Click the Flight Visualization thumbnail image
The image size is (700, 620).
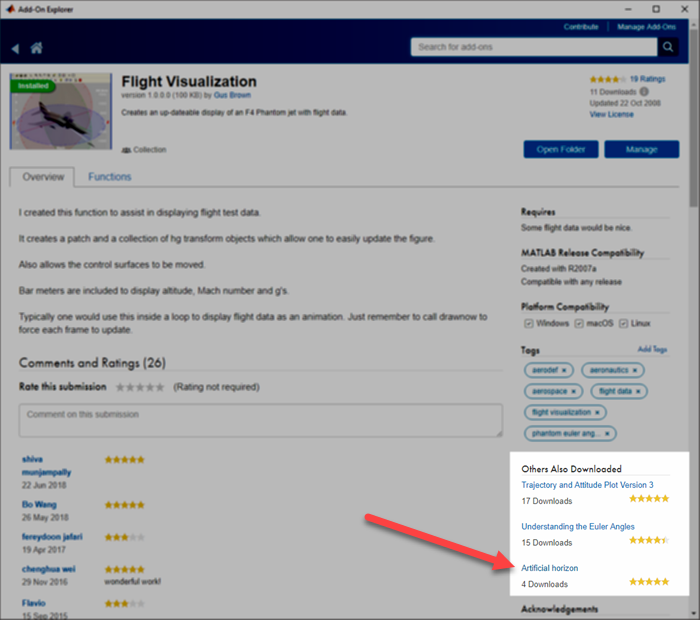(60, 116)
